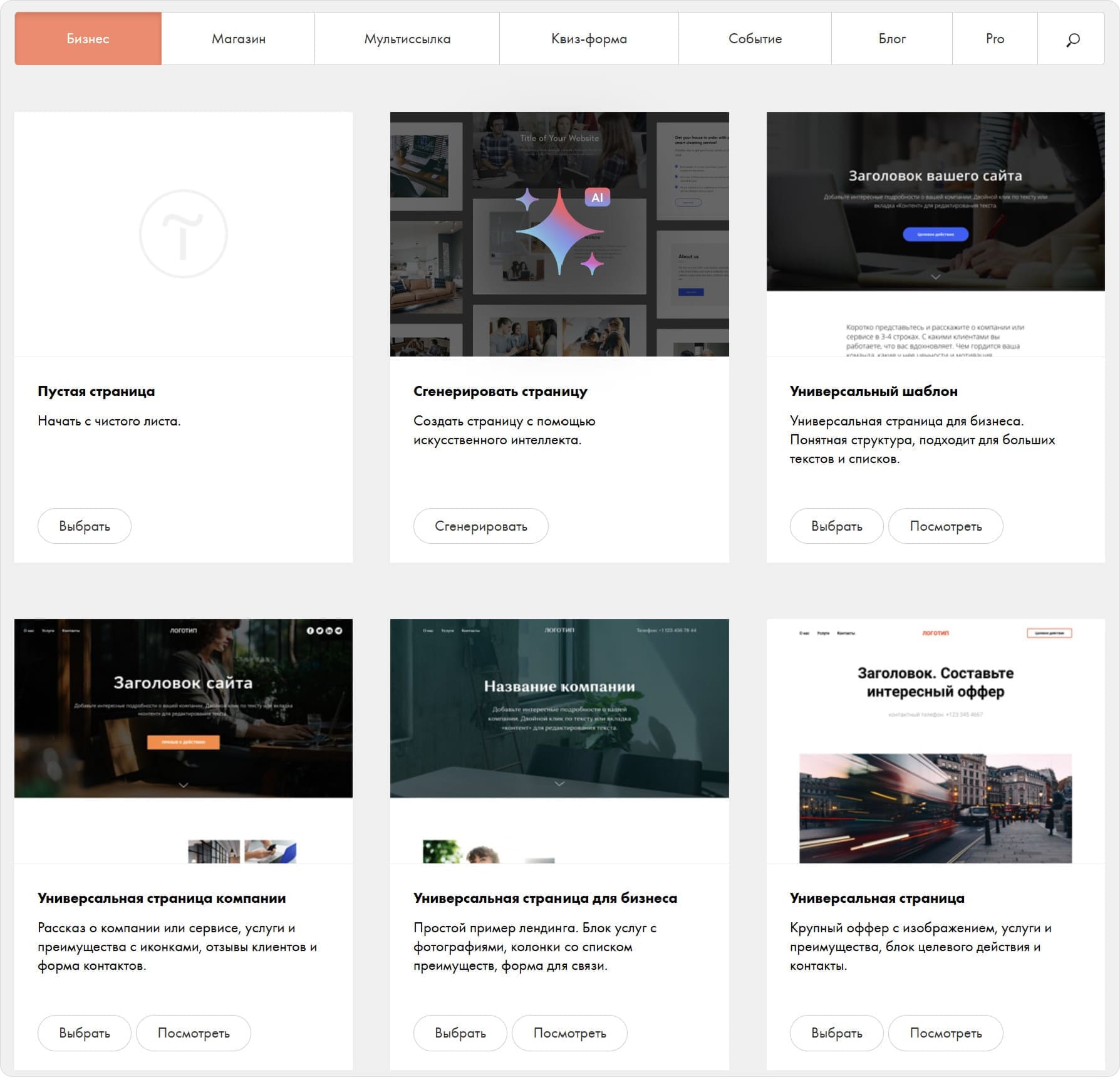Select Выбрать for Универсальная страница для бизнеса

(x=460, y=1033)
